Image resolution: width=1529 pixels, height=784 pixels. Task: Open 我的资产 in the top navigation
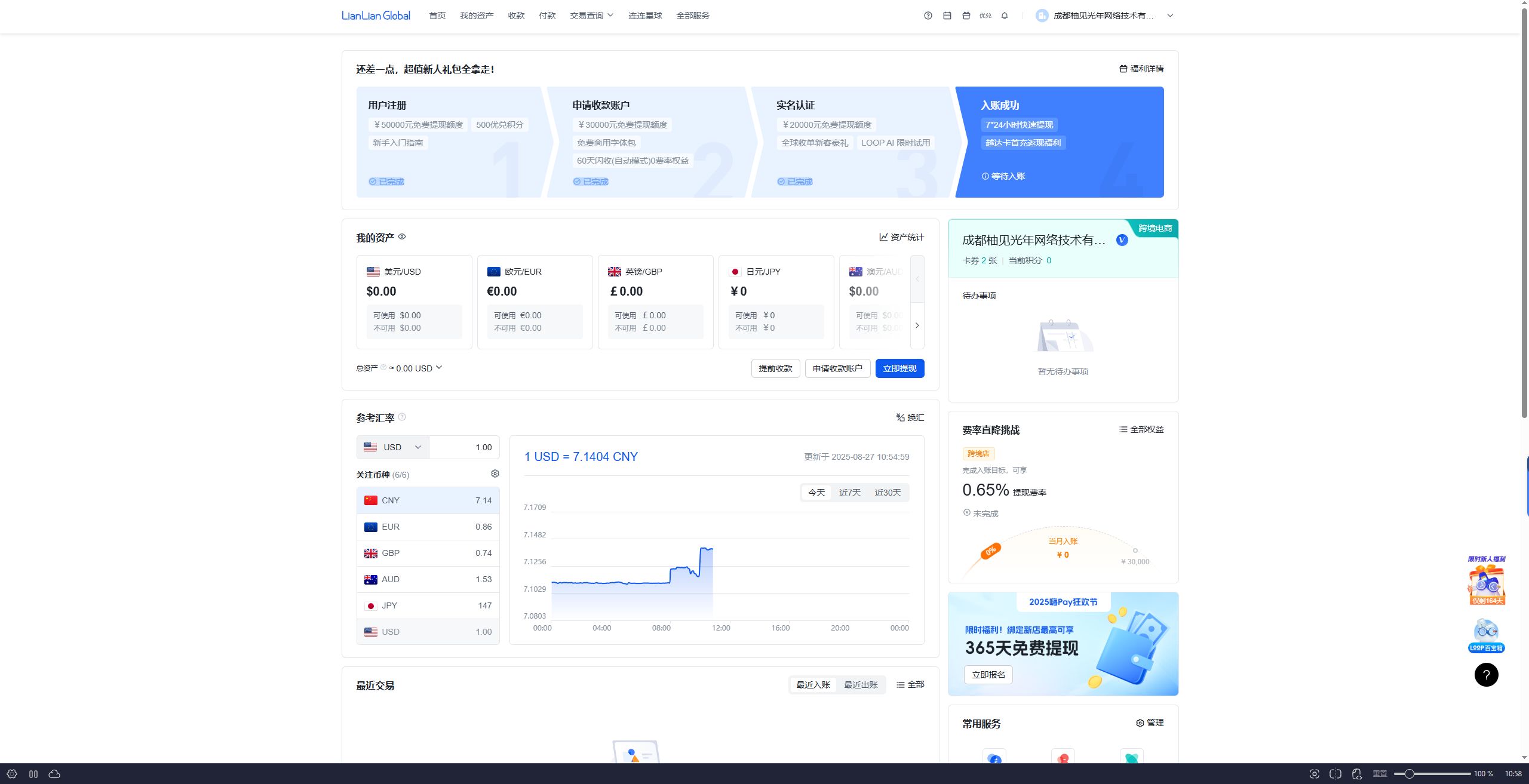click(x=477, y=16)
